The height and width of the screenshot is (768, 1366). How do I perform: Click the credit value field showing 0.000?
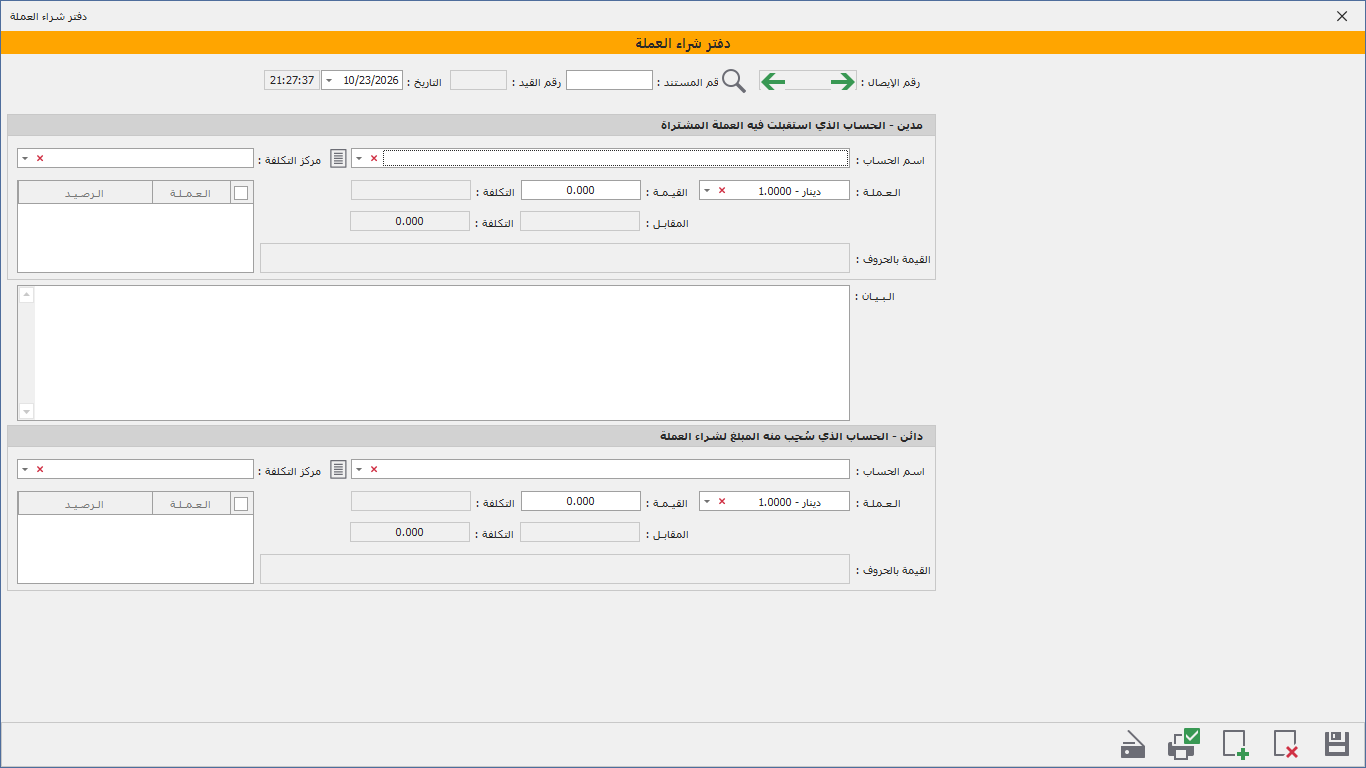580,501
